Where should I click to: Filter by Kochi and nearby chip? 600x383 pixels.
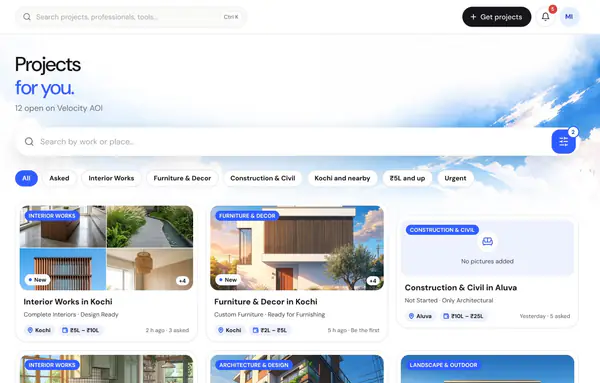click(342, 178)
